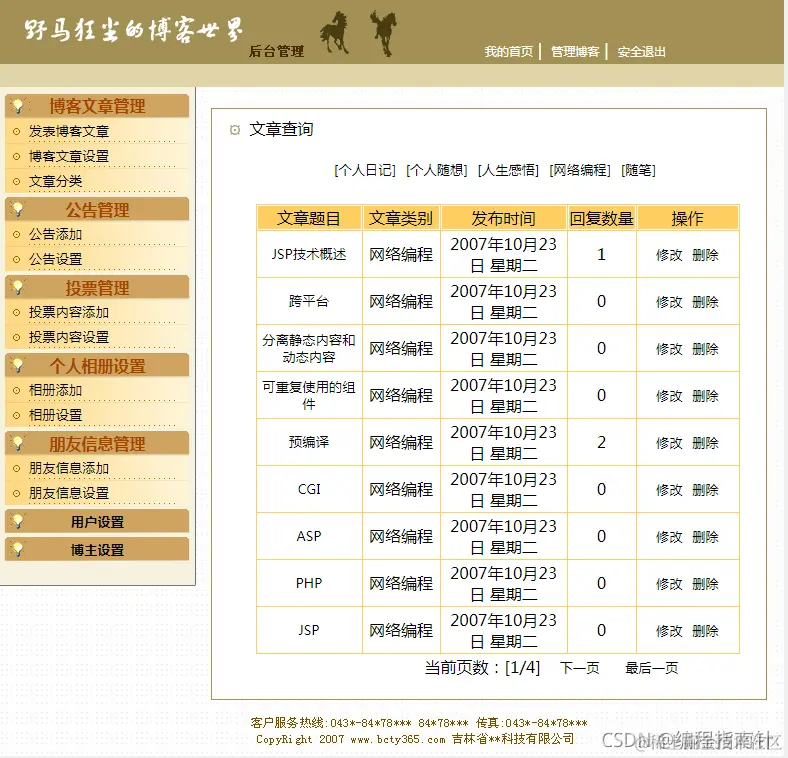
Task: Filter articles by [人生感悟]
Action: pyautogui.click(x=508, y=170)
